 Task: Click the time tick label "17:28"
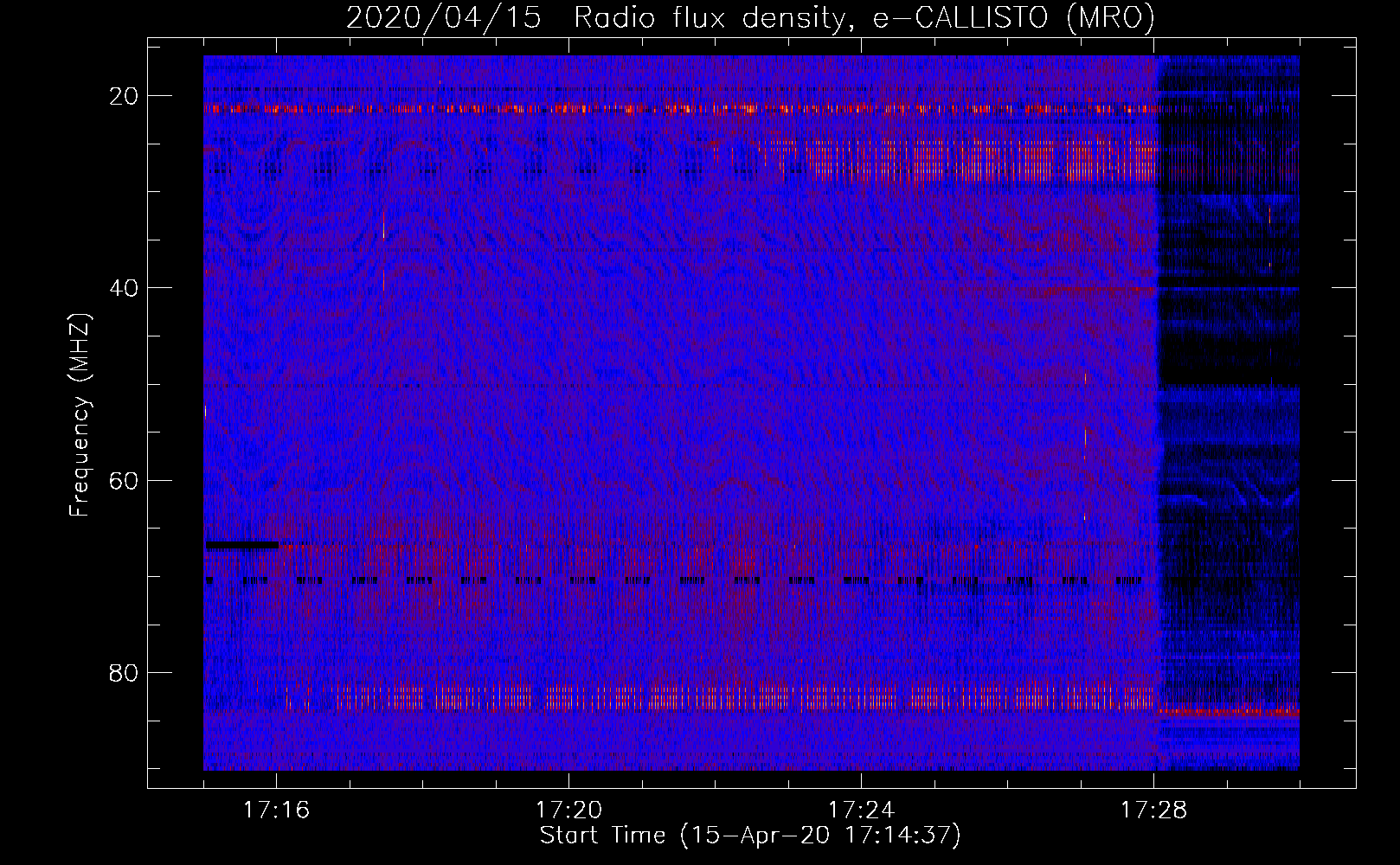coord(1153,810)
